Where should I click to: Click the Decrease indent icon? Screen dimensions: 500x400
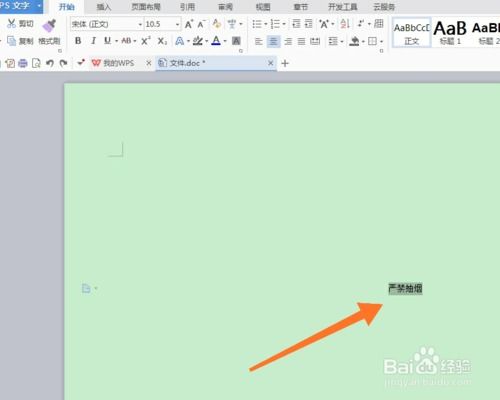[296, 24]
